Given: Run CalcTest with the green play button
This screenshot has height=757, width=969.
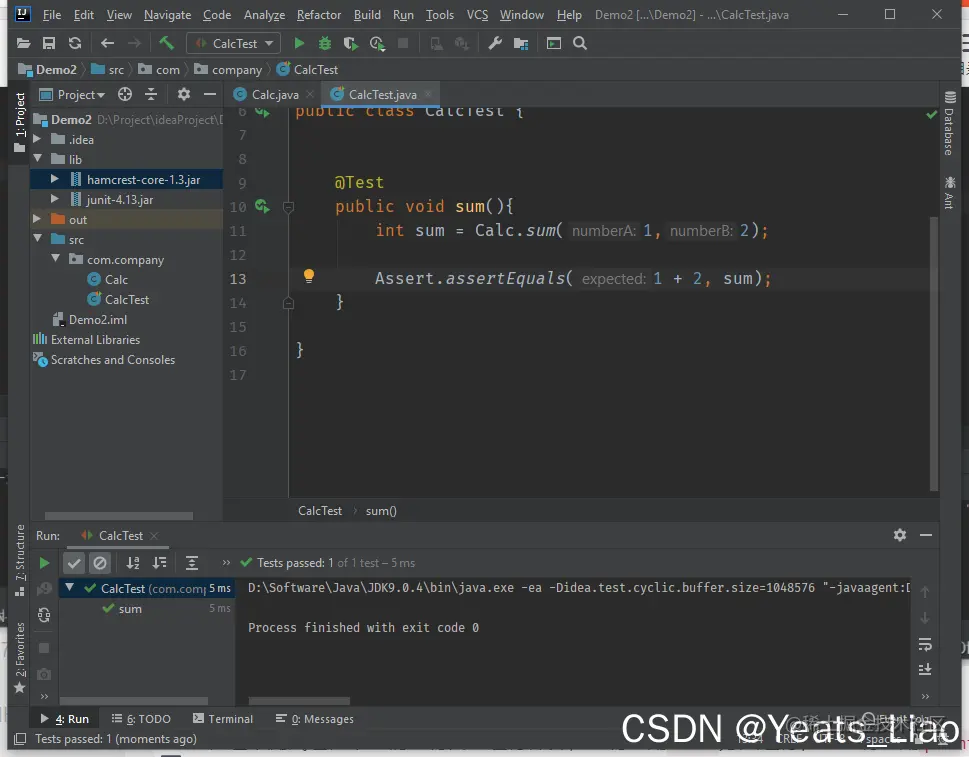Looking at the screenshot, I should (x=299, y=43).
